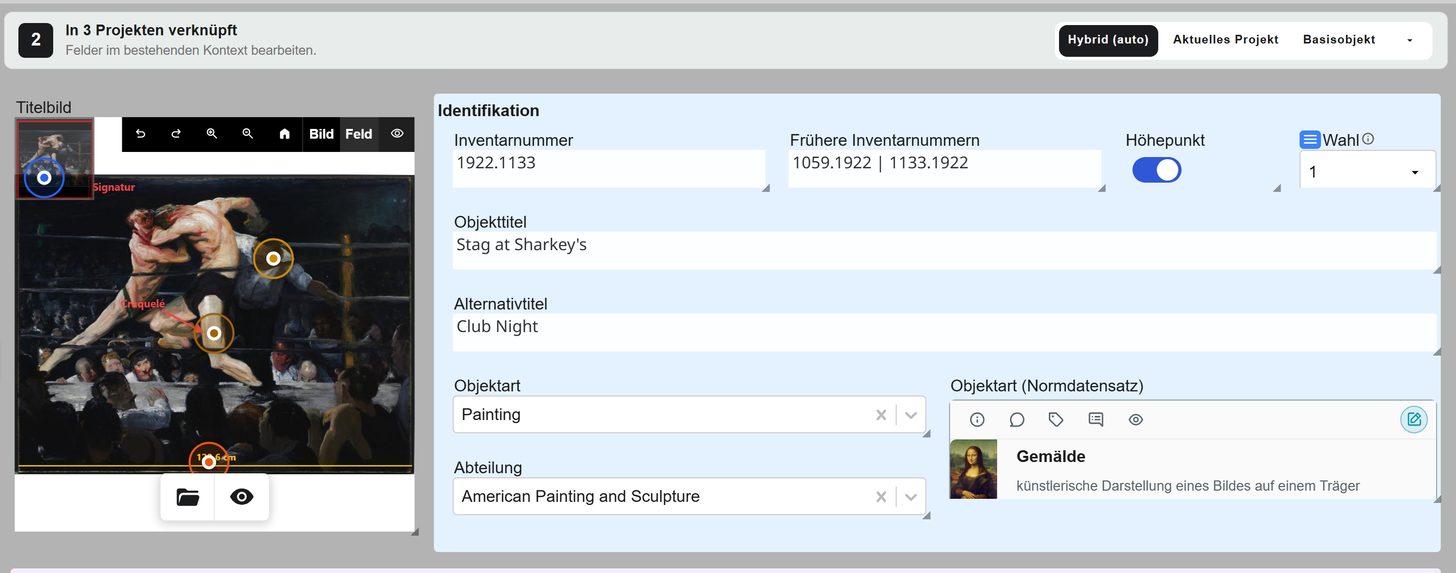1456x573 pixels.
Task: Toggle eye icon in image toolbar
Action: [x=397, y=134]
